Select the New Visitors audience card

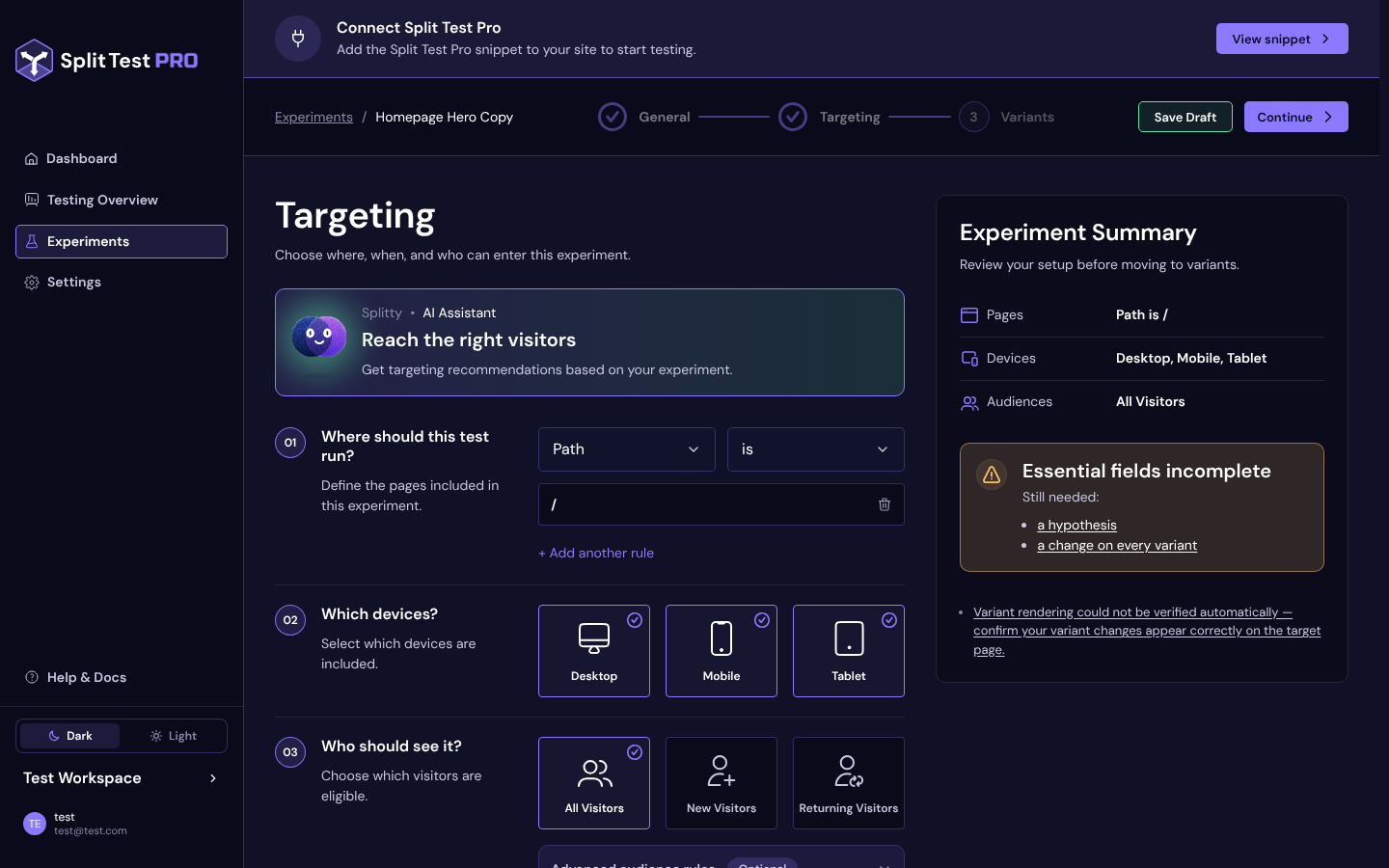pos(722,783)
